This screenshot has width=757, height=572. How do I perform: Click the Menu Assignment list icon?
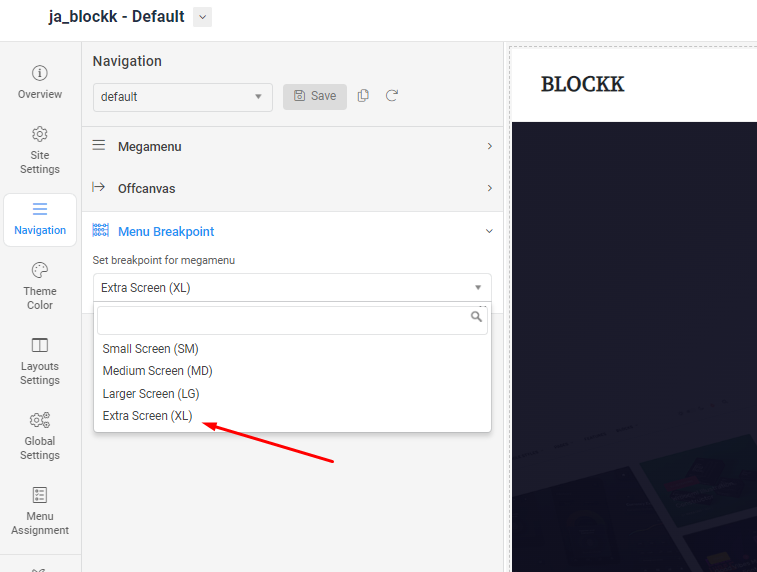(x=40, y=495)
